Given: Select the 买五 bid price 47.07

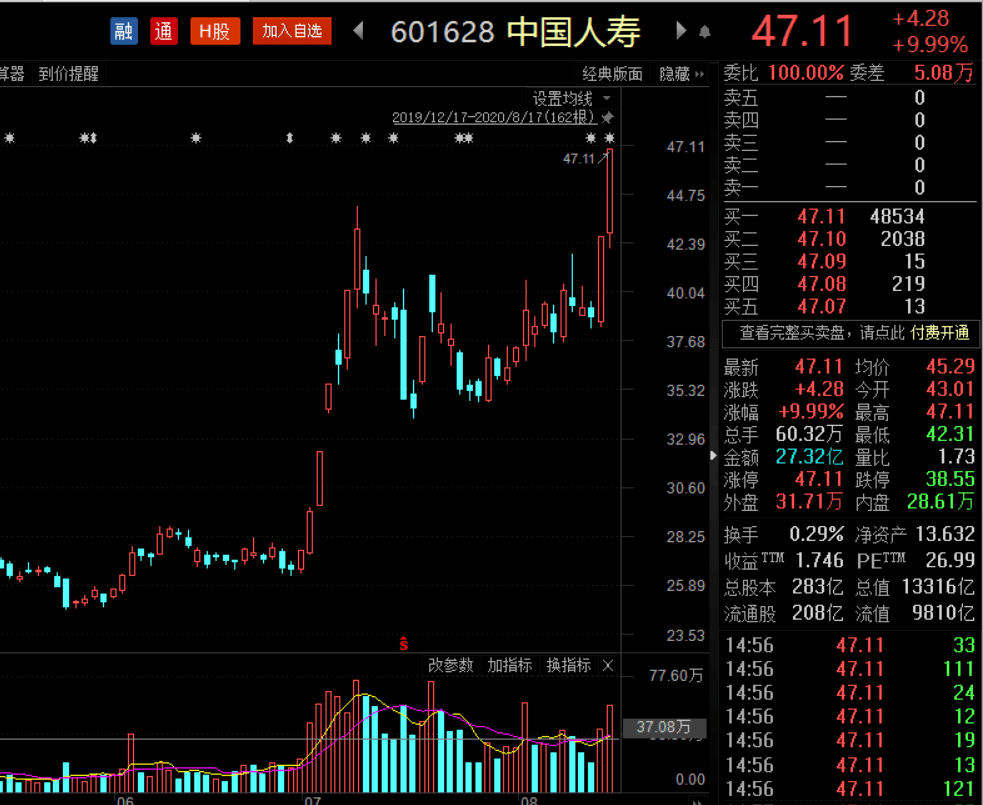Looking at the screenshot, I should click(x=821, y=307).
